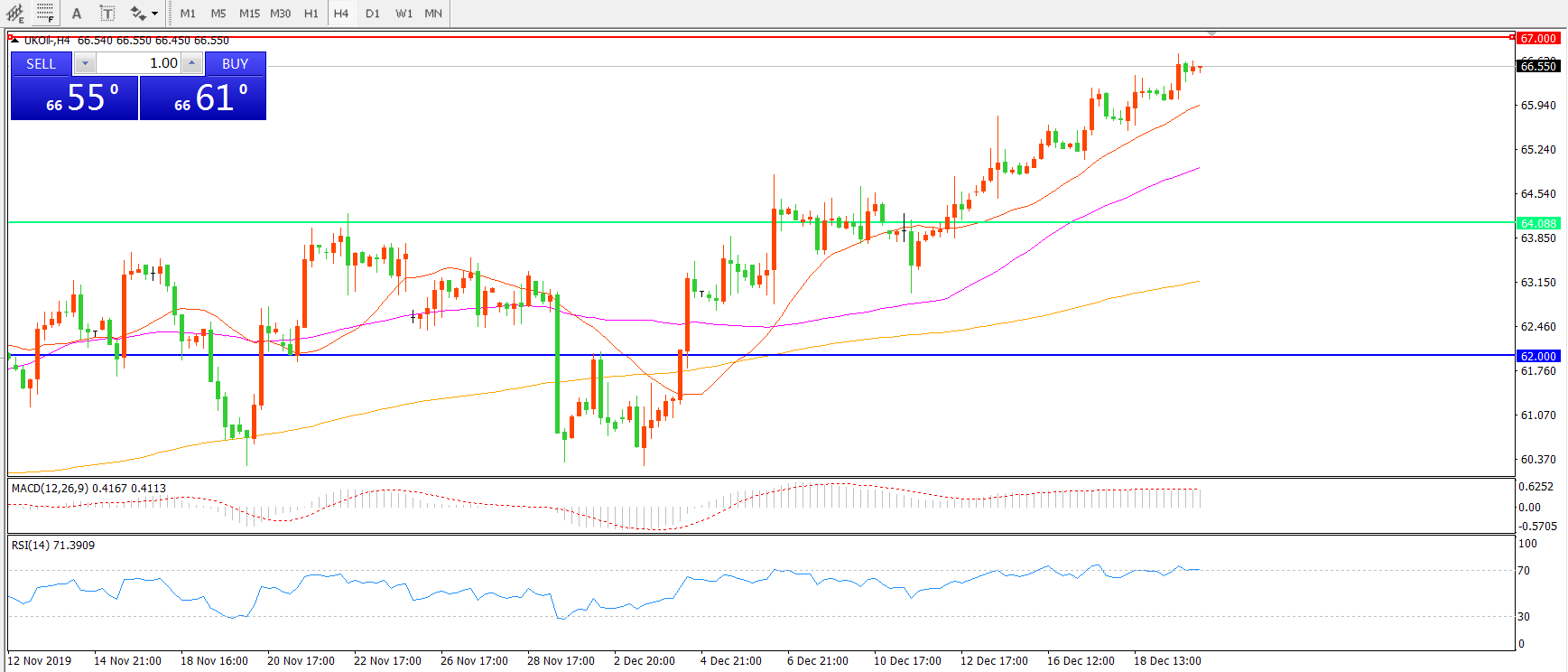The image size is (1568, 672).
Task: Click the trade volume field showing 1.00
Action: click(139, 63)
